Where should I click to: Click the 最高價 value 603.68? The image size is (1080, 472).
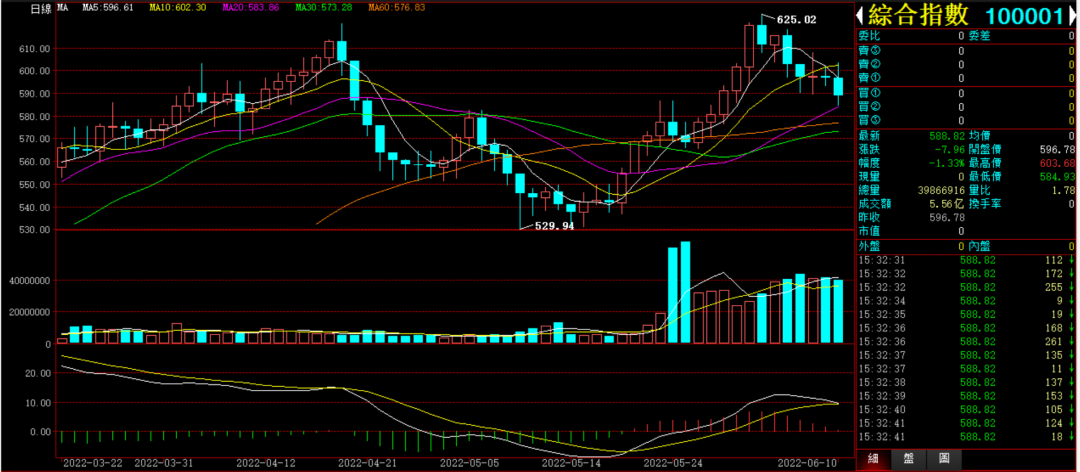point(1059,163)
